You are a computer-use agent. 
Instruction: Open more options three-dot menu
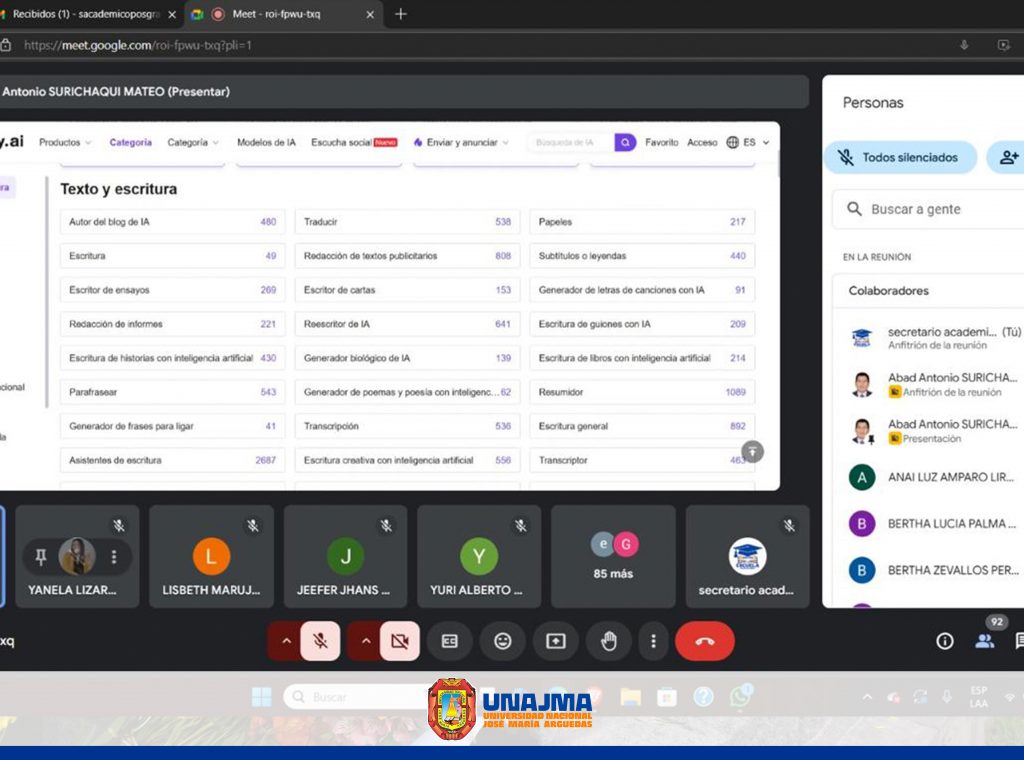(653, 641)
